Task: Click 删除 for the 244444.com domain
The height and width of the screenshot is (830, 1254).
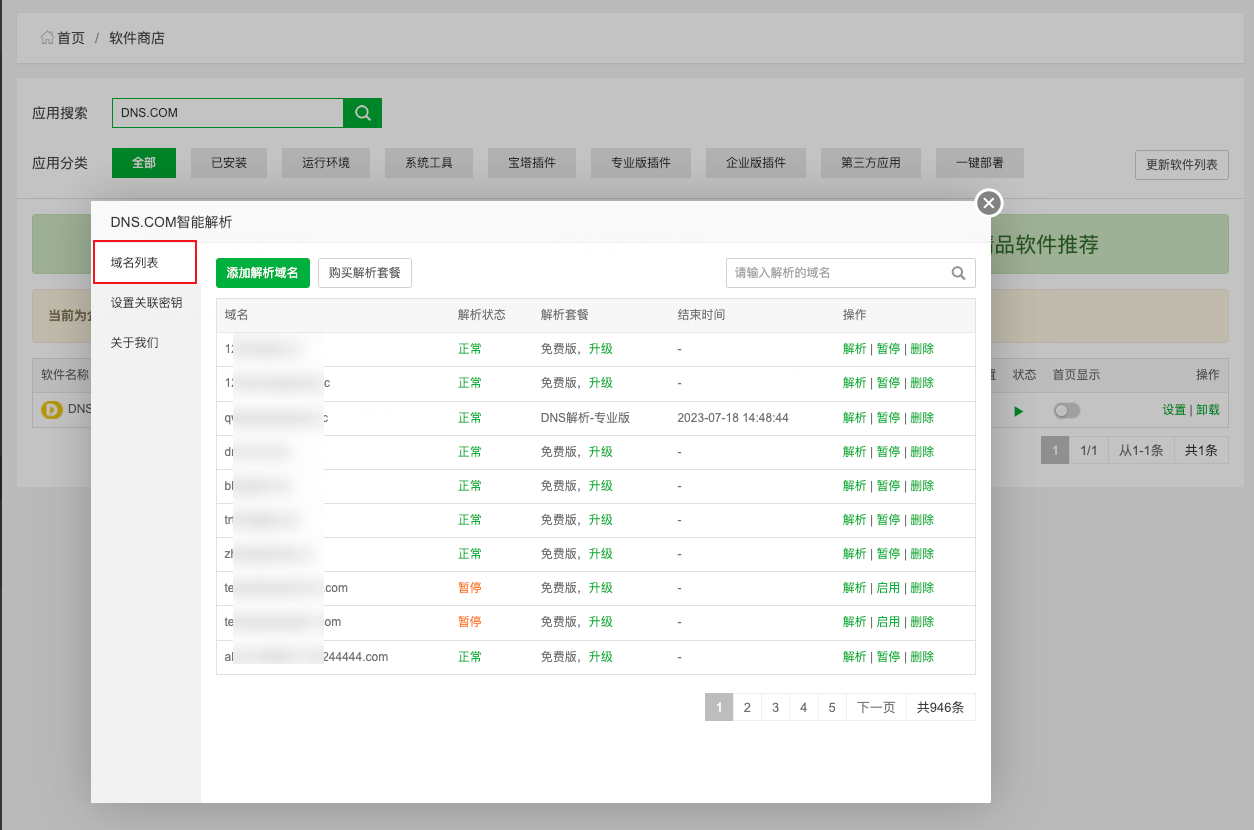Action: (x=922, y=657)
